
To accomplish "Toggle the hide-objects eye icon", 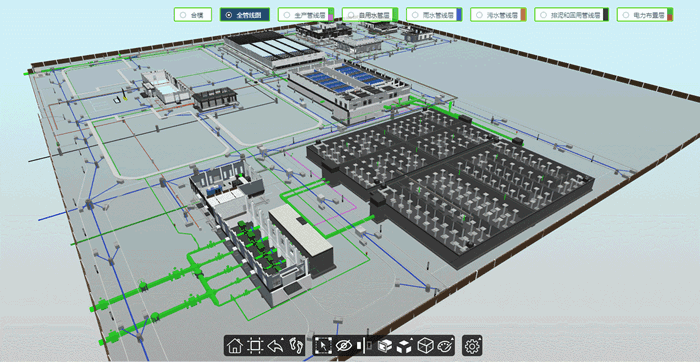I will tap(343, 345).
